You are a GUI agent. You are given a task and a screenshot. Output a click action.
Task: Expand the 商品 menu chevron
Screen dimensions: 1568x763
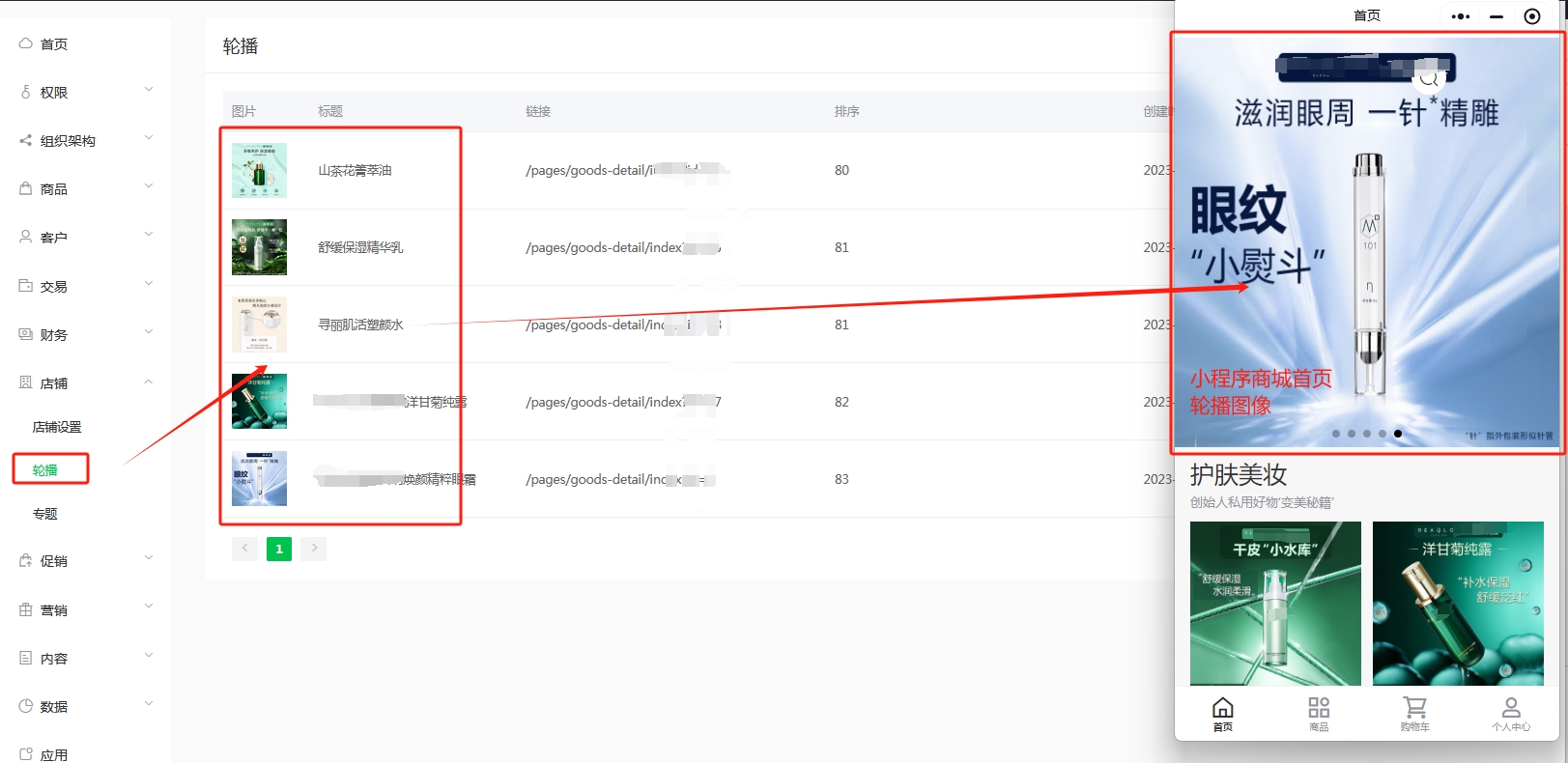click(x=149, y=186)
